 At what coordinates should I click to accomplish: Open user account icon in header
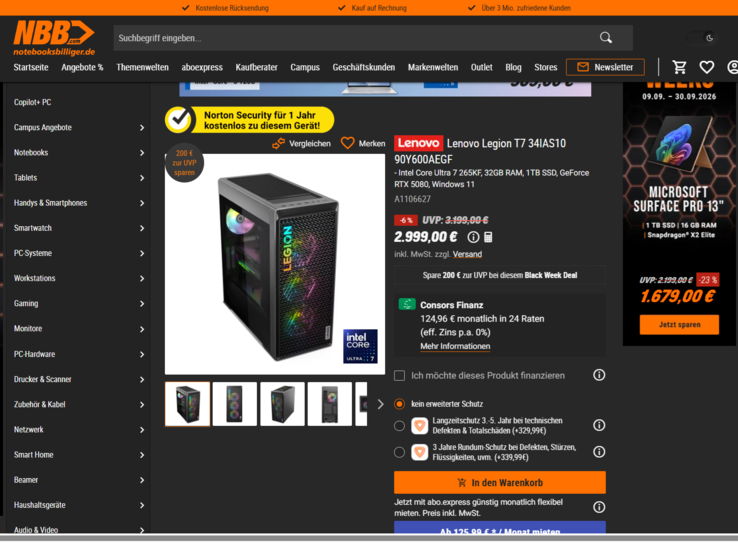[x=732, y=67]
